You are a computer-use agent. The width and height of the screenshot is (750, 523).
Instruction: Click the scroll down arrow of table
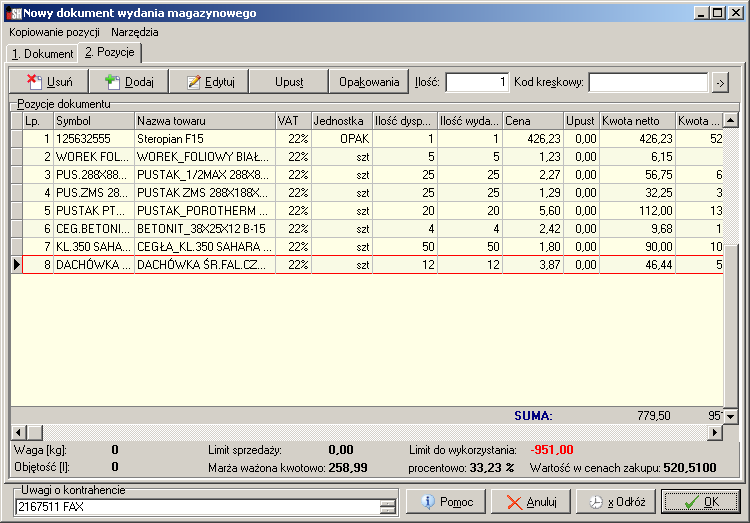coord(731,416)
